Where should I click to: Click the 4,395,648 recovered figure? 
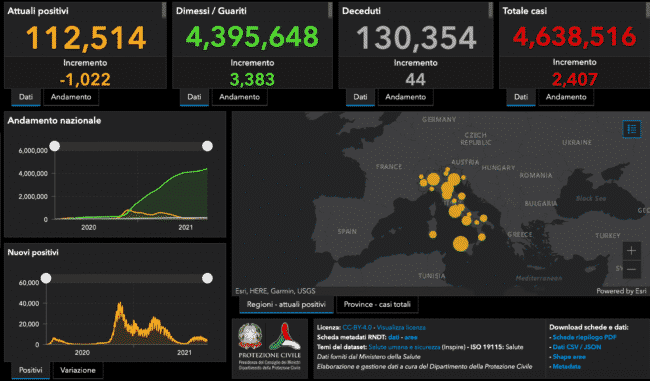[x=252, y=36]
